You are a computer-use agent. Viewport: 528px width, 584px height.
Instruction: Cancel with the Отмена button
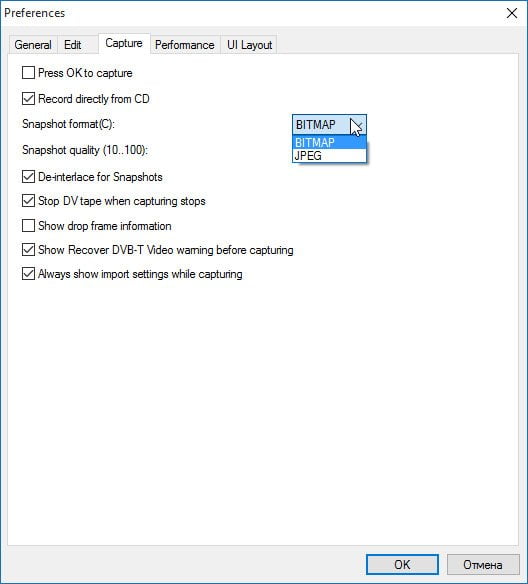483,565
